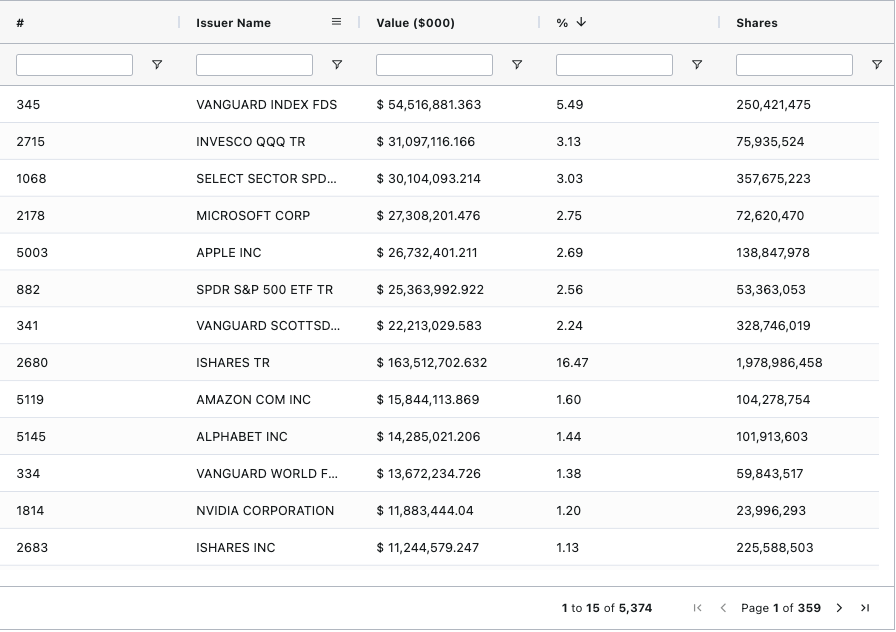Select the SELECT SECTOR SPD... cell
This screenshot has height=632, width=896.
click(x=266, y=178)
